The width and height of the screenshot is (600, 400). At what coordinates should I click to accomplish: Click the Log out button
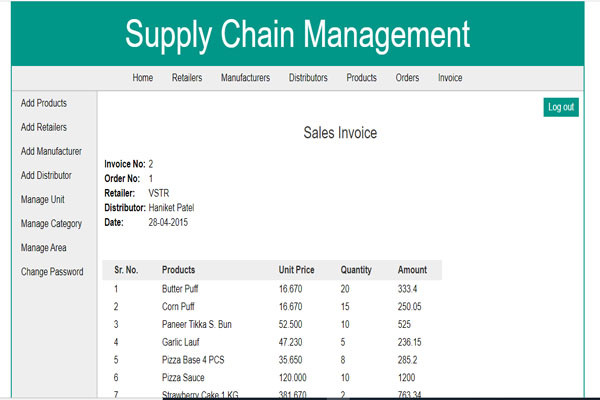point(561,107)
